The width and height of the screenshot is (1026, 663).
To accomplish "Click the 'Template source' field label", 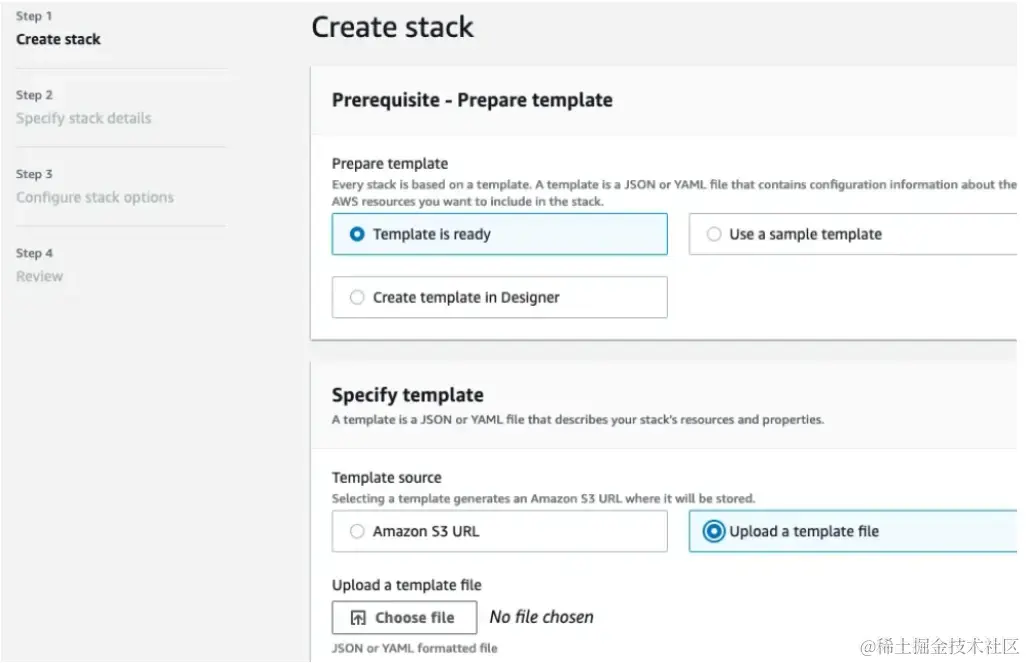I will (386, 478).
